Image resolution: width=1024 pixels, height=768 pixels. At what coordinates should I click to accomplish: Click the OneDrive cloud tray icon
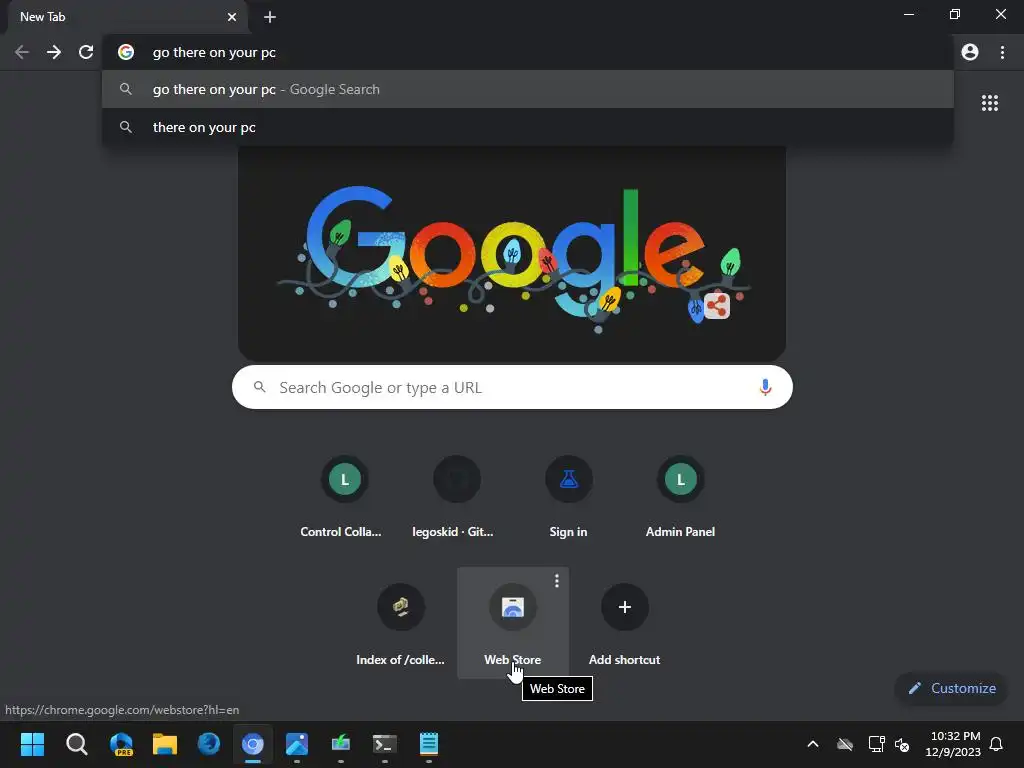click(x=845, y=744)
